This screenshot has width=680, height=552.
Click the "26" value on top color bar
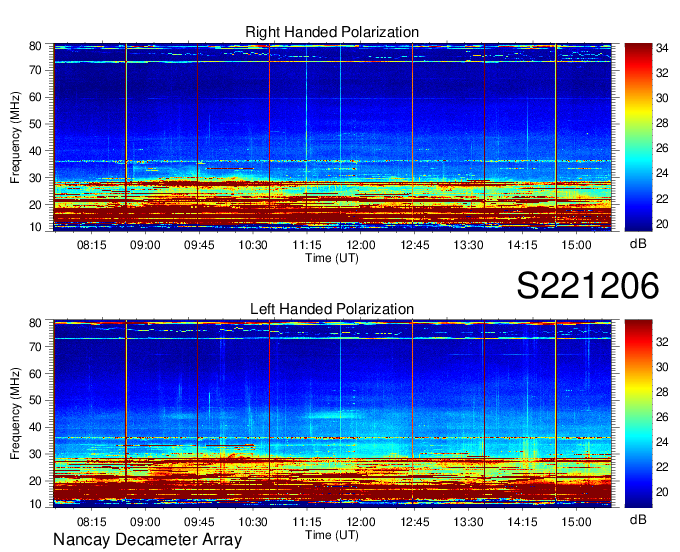tap(662, 148)
